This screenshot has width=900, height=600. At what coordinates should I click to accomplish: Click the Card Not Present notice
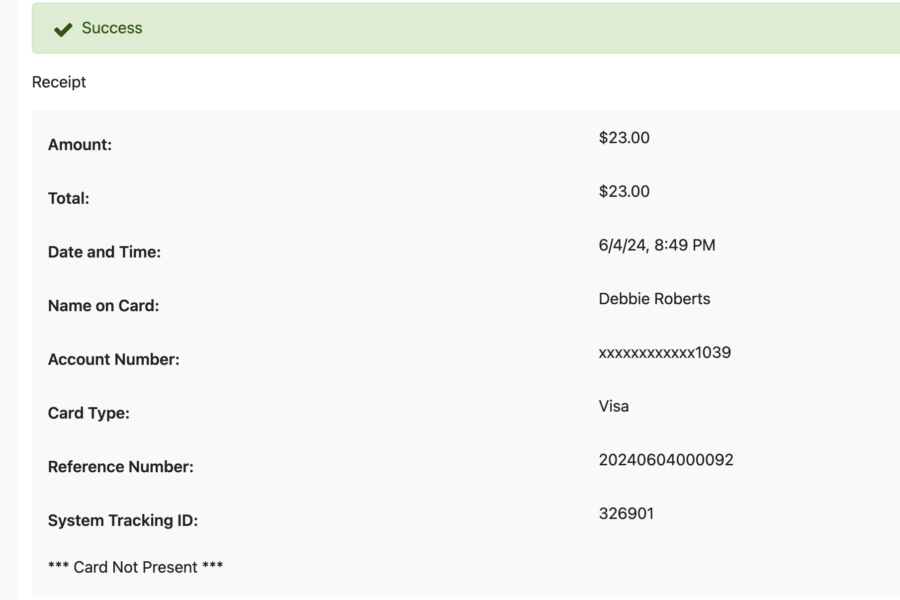click(135, 567)
